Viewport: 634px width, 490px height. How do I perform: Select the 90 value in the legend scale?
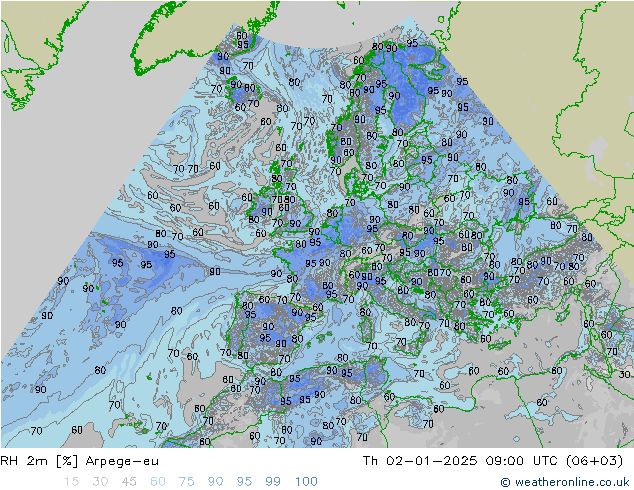[215, 482]
